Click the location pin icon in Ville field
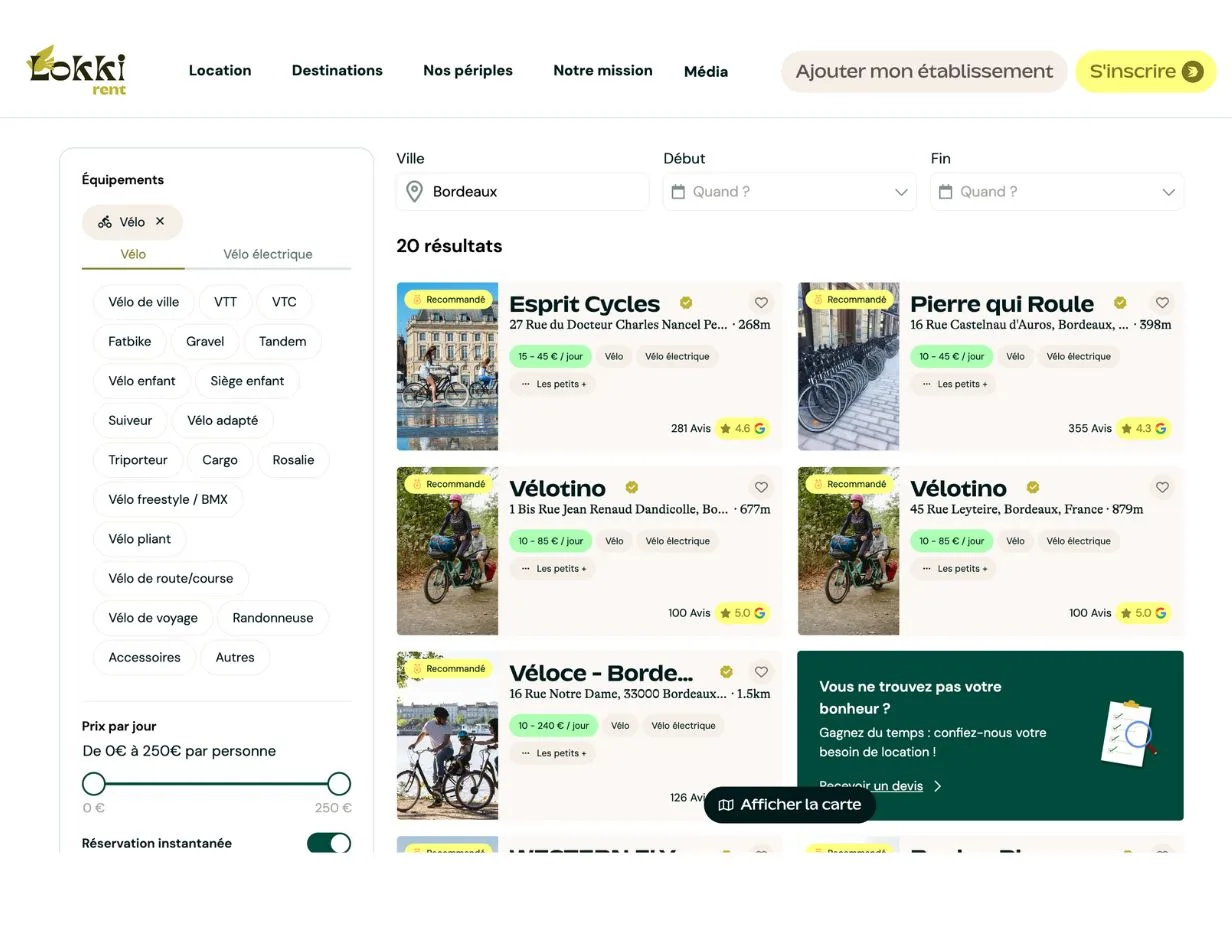The width and height of the screenshot is (1232, 928). (x=414, y=191)
